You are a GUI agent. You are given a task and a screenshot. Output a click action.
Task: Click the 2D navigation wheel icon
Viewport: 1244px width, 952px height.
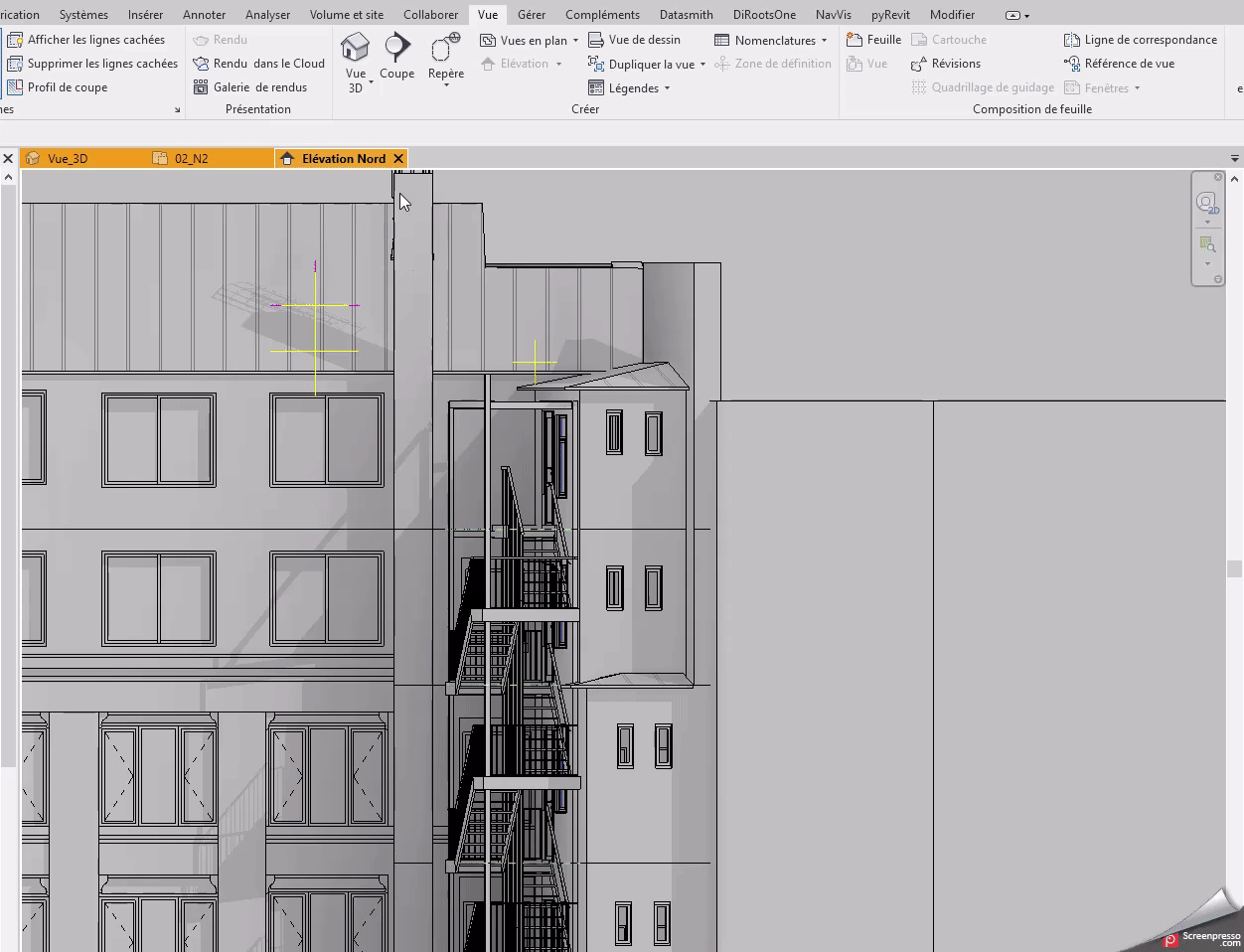click(1207, 203)
